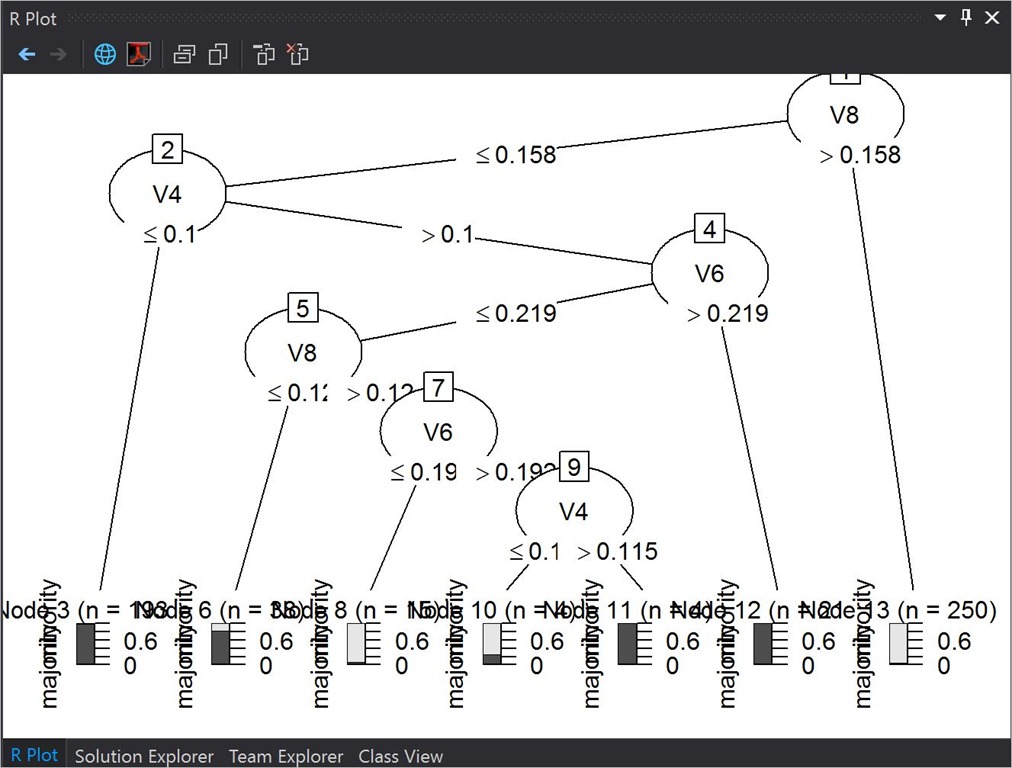The height and width of the screenshot is (768, 1012).
Task: Click the plot icon without red X
Action: [264, 54]
